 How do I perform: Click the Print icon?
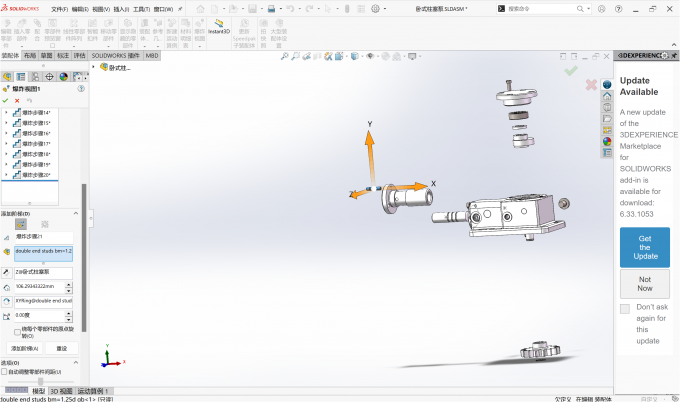271,9
